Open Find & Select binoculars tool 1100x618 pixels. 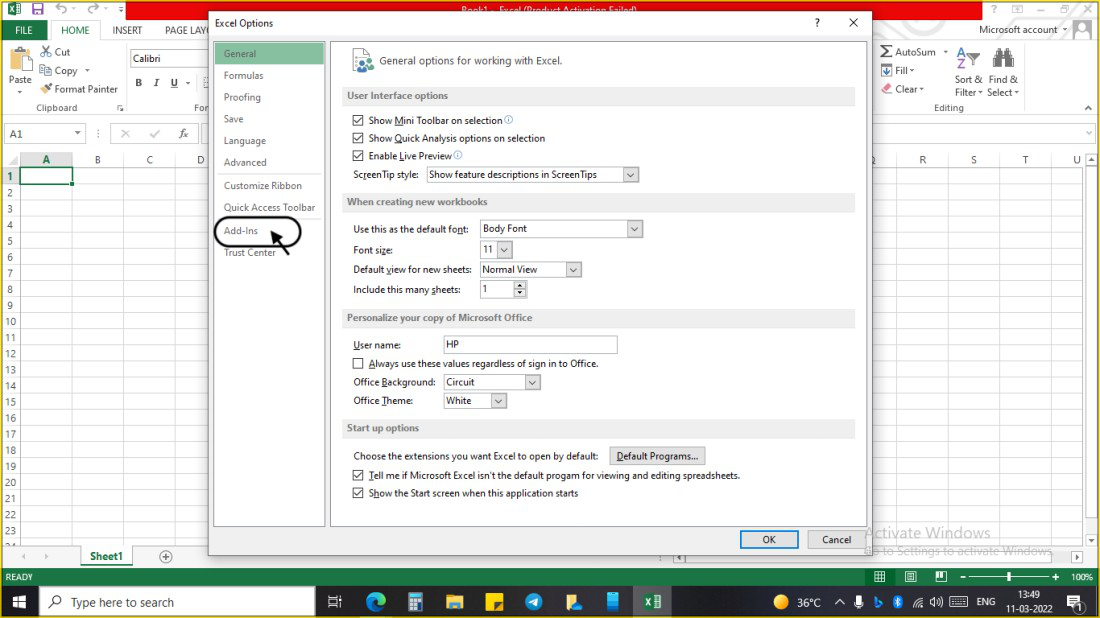coord(1003,73)
